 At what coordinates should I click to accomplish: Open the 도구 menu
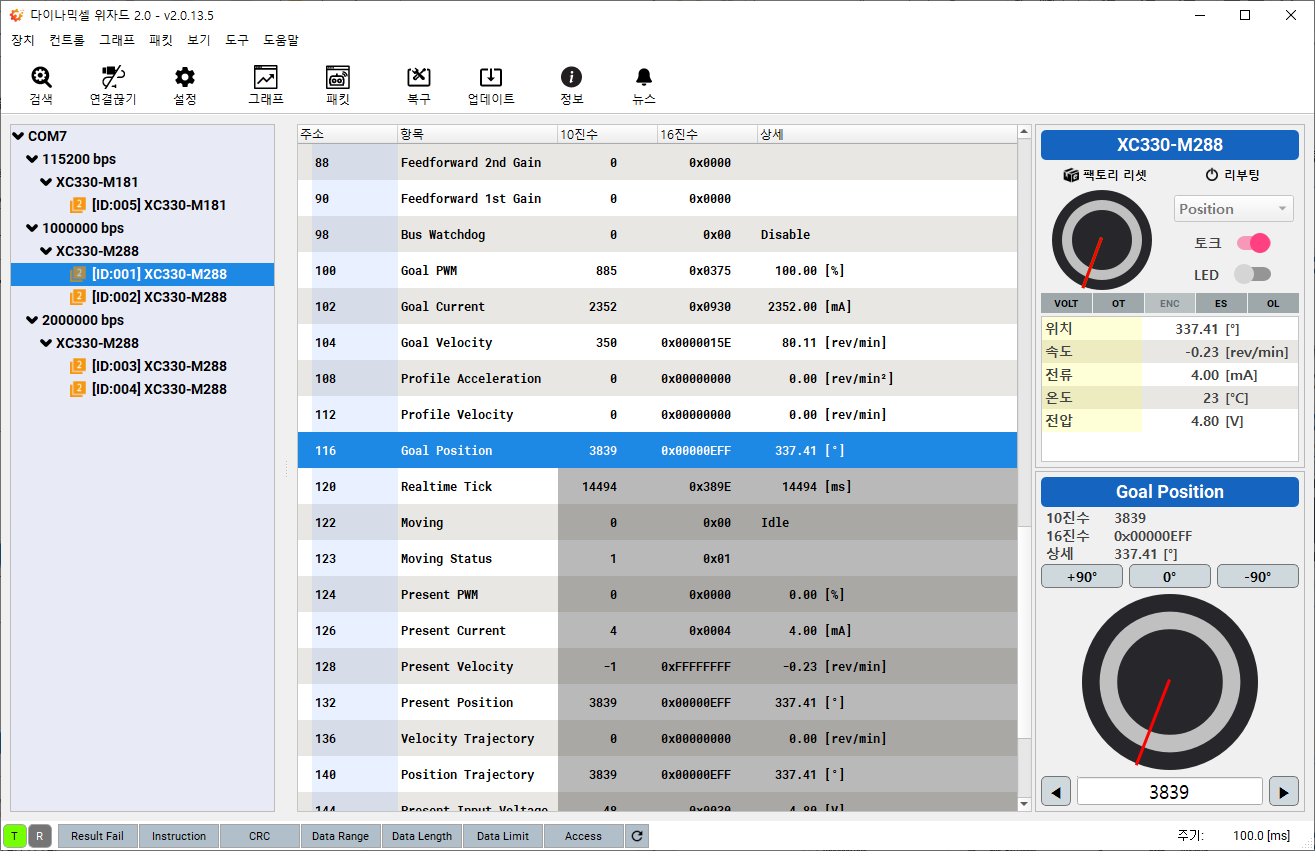tap(237, 40)
